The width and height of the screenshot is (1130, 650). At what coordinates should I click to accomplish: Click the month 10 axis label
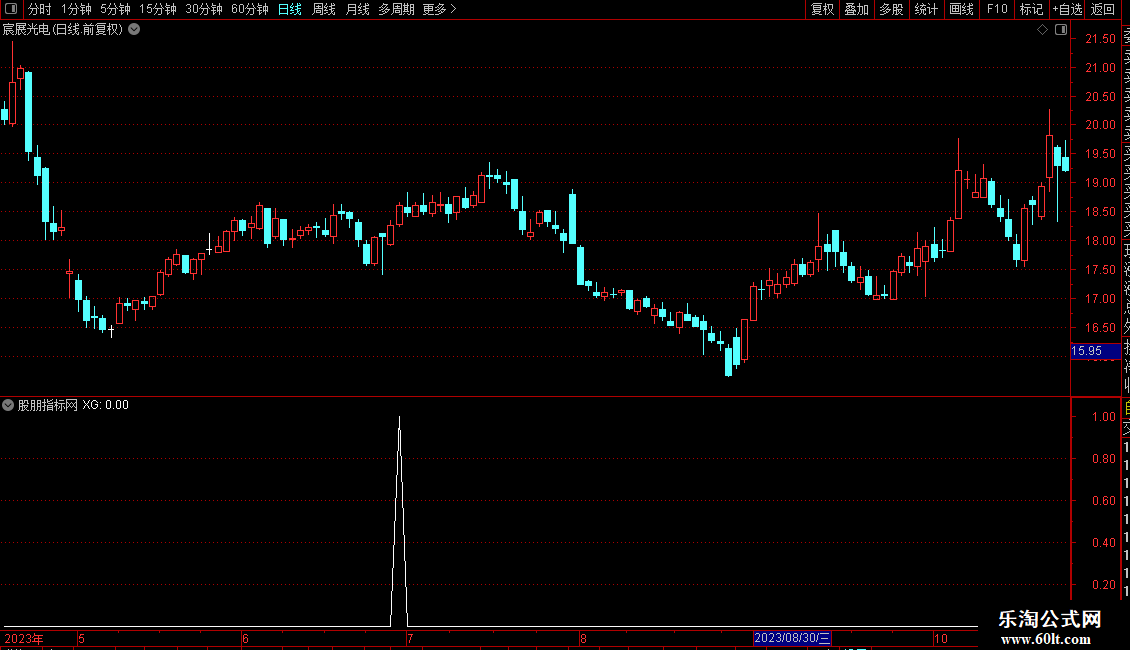940,638
